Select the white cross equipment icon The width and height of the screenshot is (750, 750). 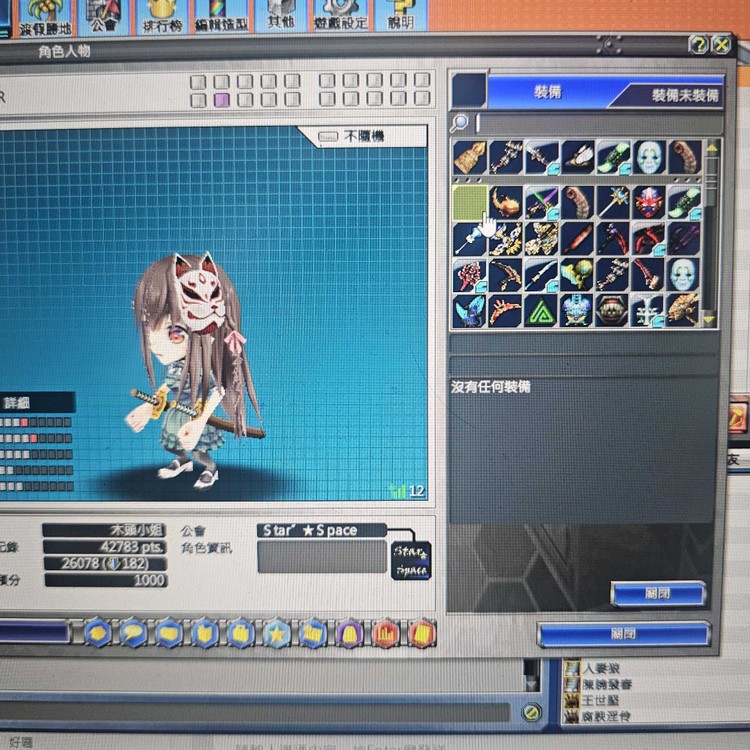[x=649, y=310]
